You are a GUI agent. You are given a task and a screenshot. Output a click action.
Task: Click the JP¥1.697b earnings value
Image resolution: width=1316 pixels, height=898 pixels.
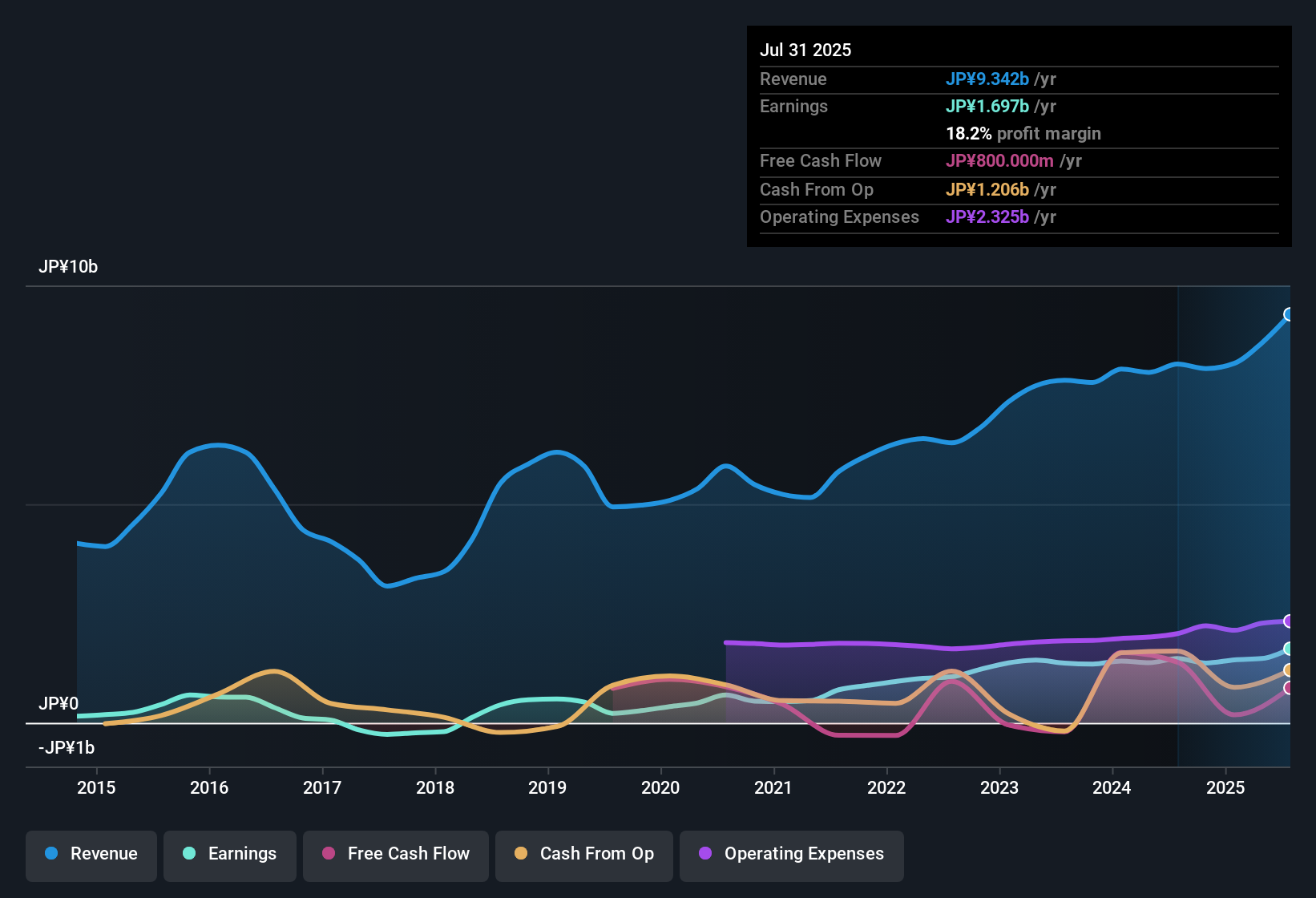pos(987,107)
